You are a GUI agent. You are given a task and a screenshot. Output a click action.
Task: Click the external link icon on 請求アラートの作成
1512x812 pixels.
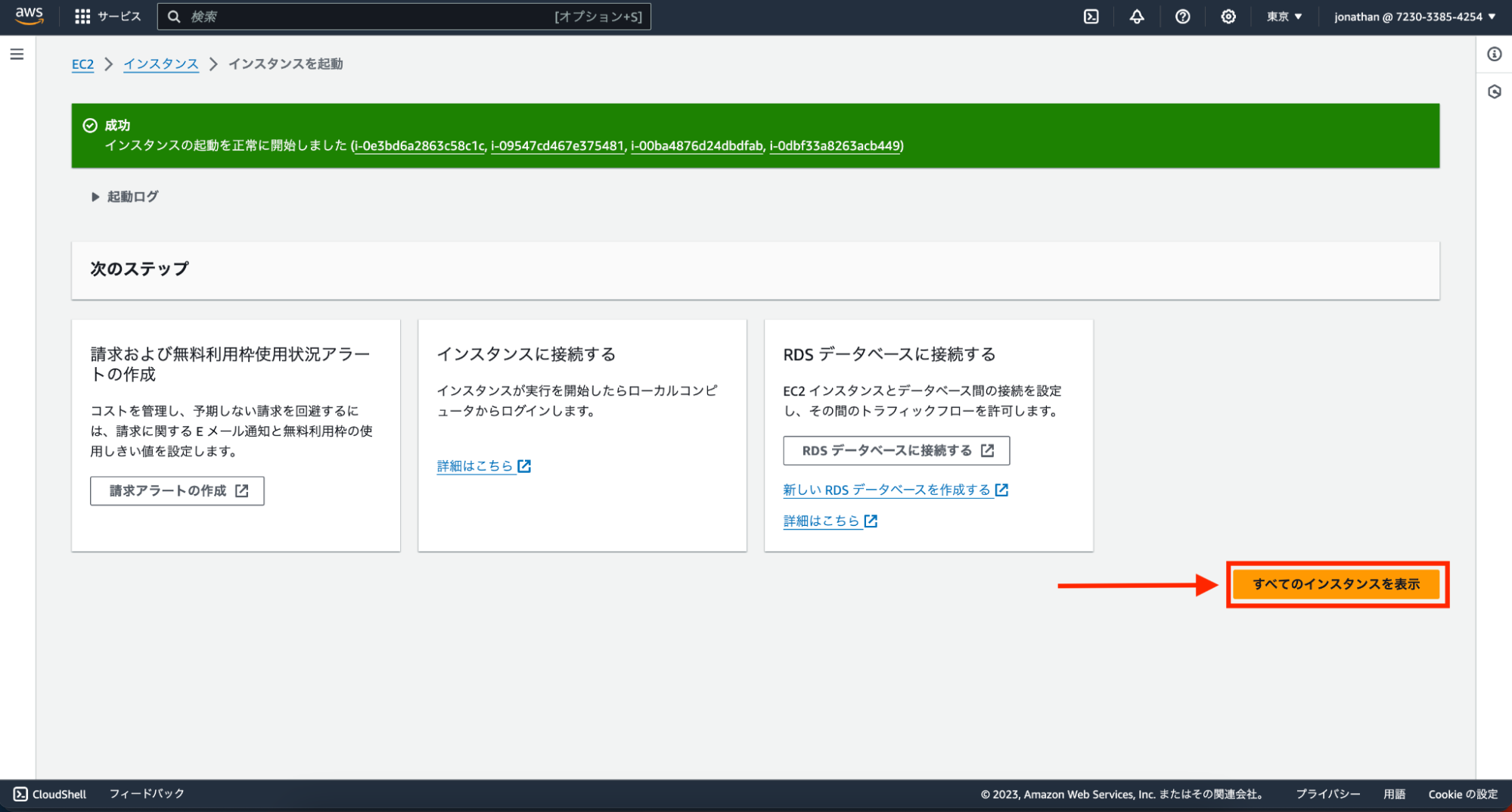[242, 491]
